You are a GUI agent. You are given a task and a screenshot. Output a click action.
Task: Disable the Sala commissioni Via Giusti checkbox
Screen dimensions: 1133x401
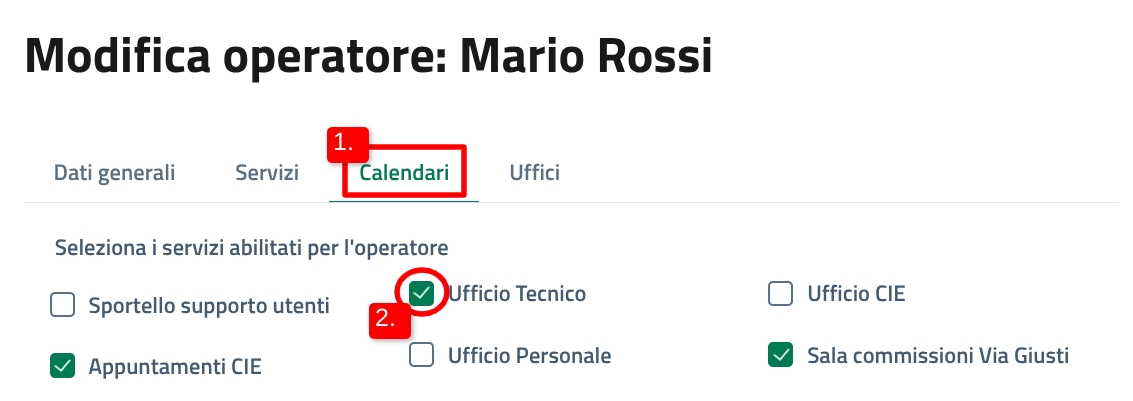coord(781,355)
